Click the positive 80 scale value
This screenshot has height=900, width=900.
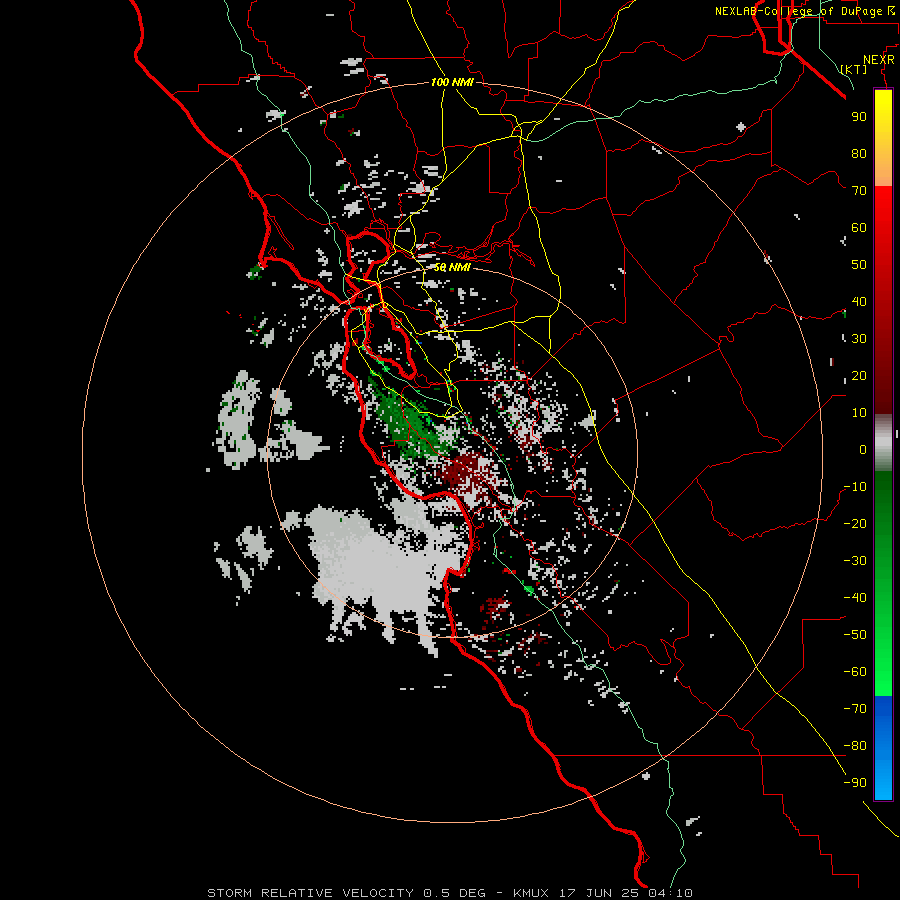(859, 153)
